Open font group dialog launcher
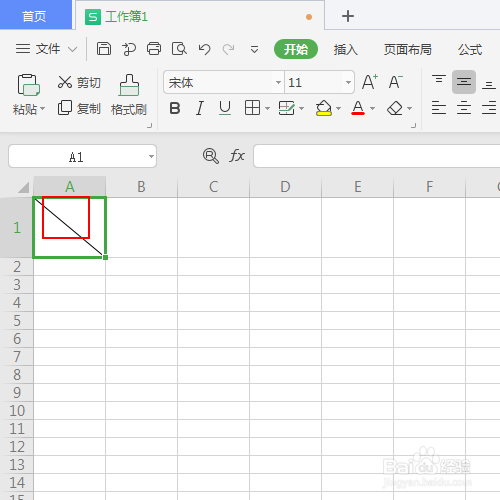 [414, 126]
